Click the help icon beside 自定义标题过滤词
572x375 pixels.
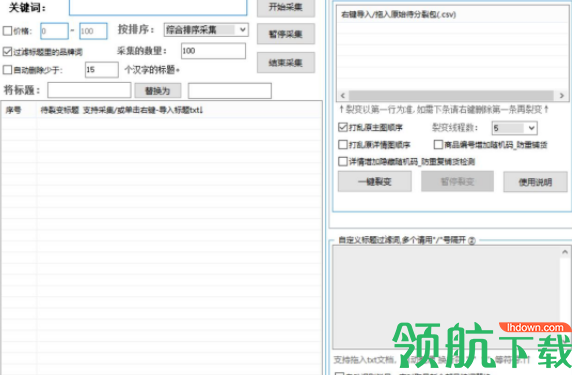[472, 241]
